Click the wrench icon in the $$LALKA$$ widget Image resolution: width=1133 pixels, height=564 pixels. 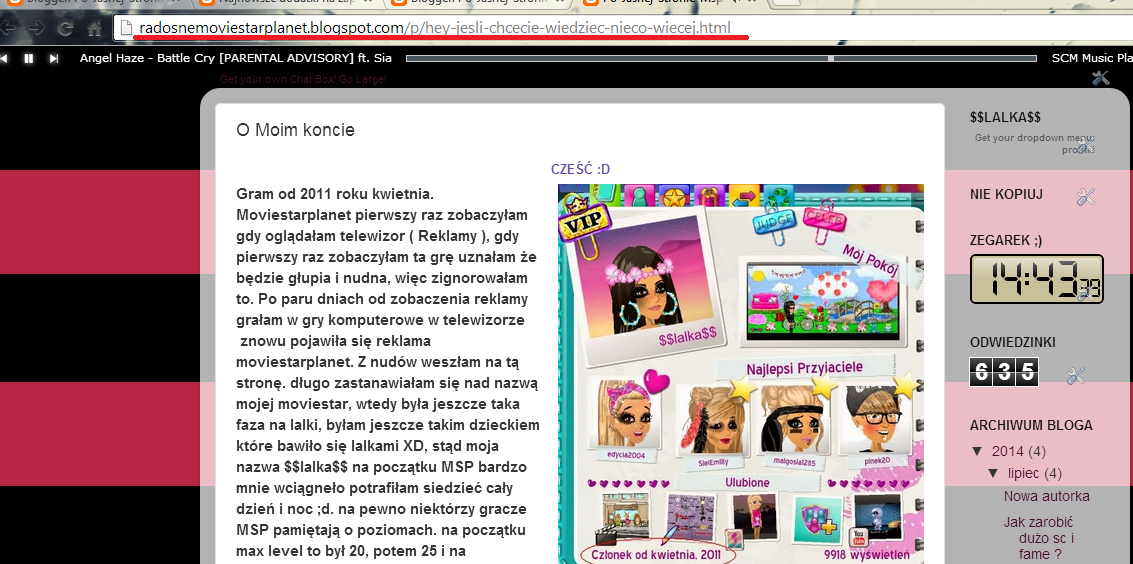[1085, 144]
